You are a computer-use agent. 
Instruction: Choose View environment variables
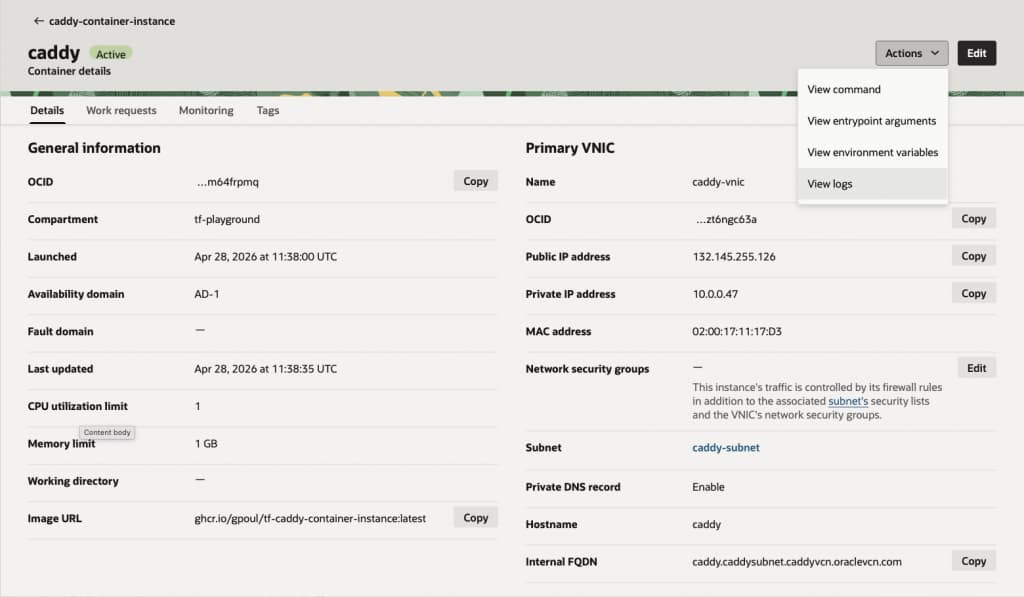pos(872,152)
